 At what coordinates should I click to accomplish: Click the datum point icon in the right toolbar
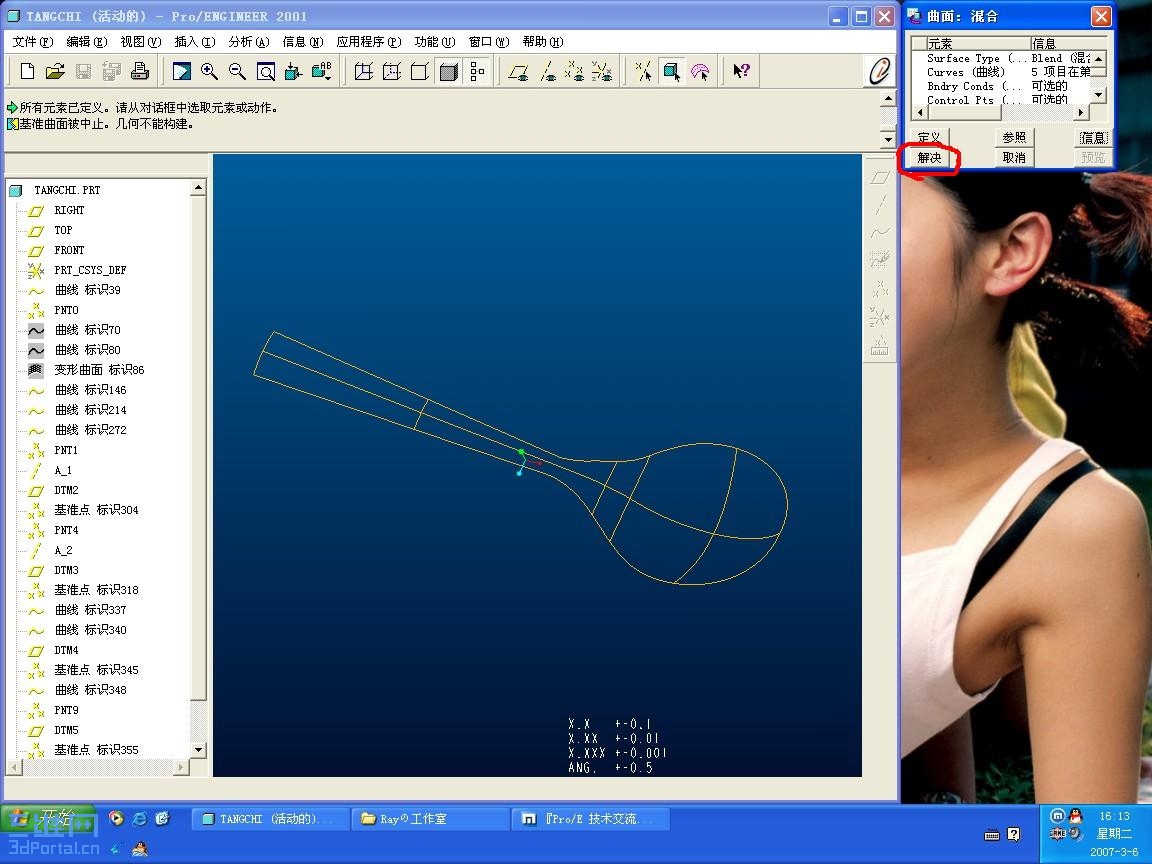pyautogui.click(x=879, y=289)
